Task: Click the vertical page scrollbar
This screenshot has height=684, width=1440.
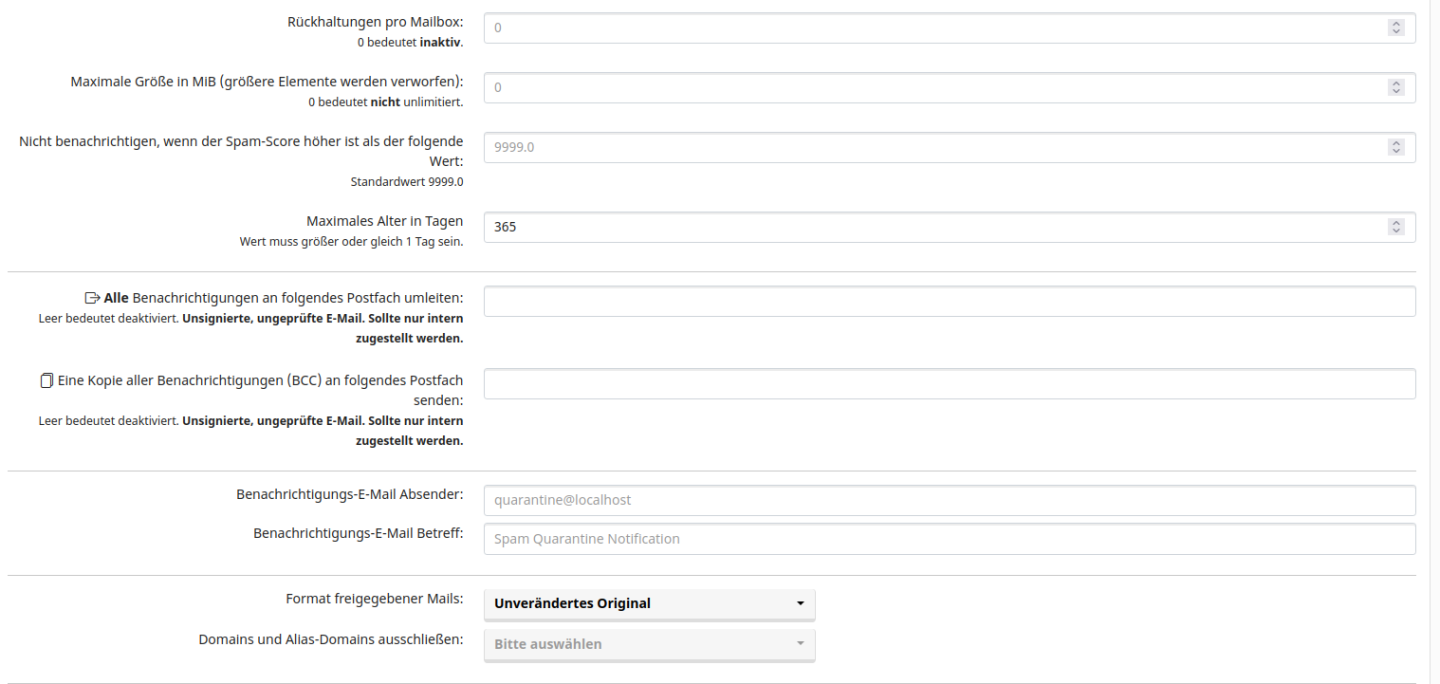Action: [1434, 340]
